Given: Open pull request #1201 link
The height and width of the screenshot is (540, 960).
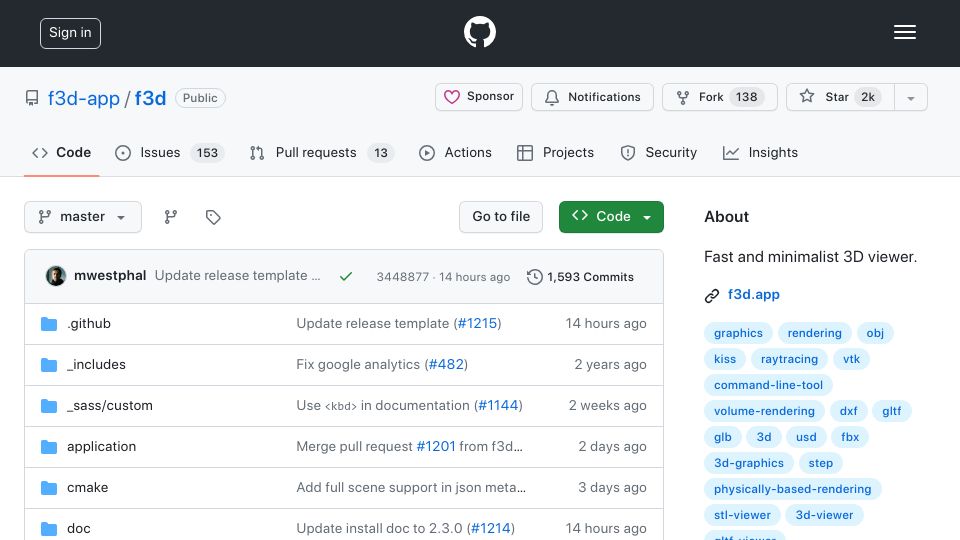Looking at the screenshot, I should pos(436,446).
